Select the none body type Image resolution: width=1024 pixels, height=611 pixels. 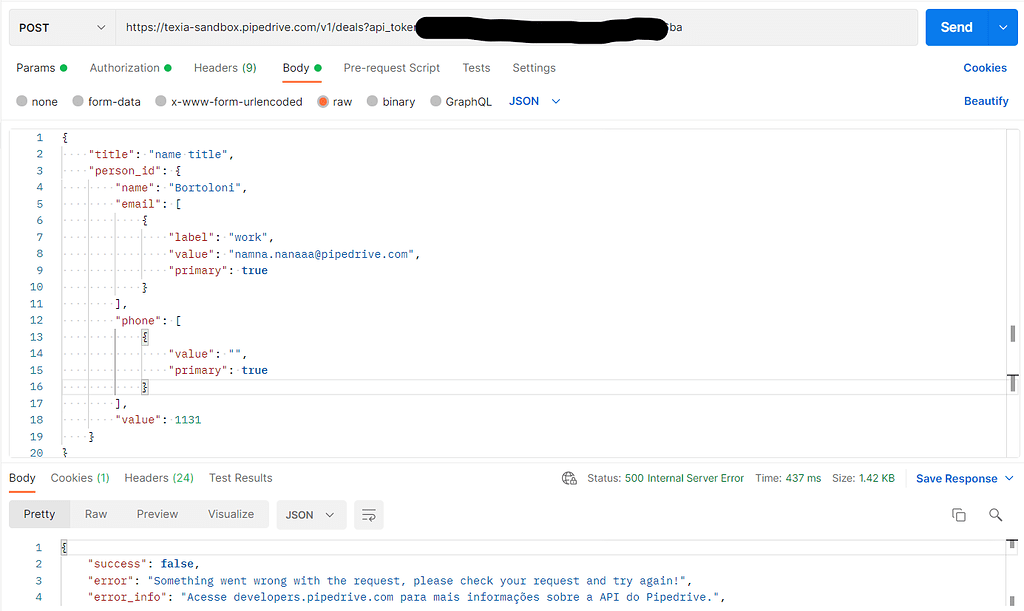pos(37,101)
